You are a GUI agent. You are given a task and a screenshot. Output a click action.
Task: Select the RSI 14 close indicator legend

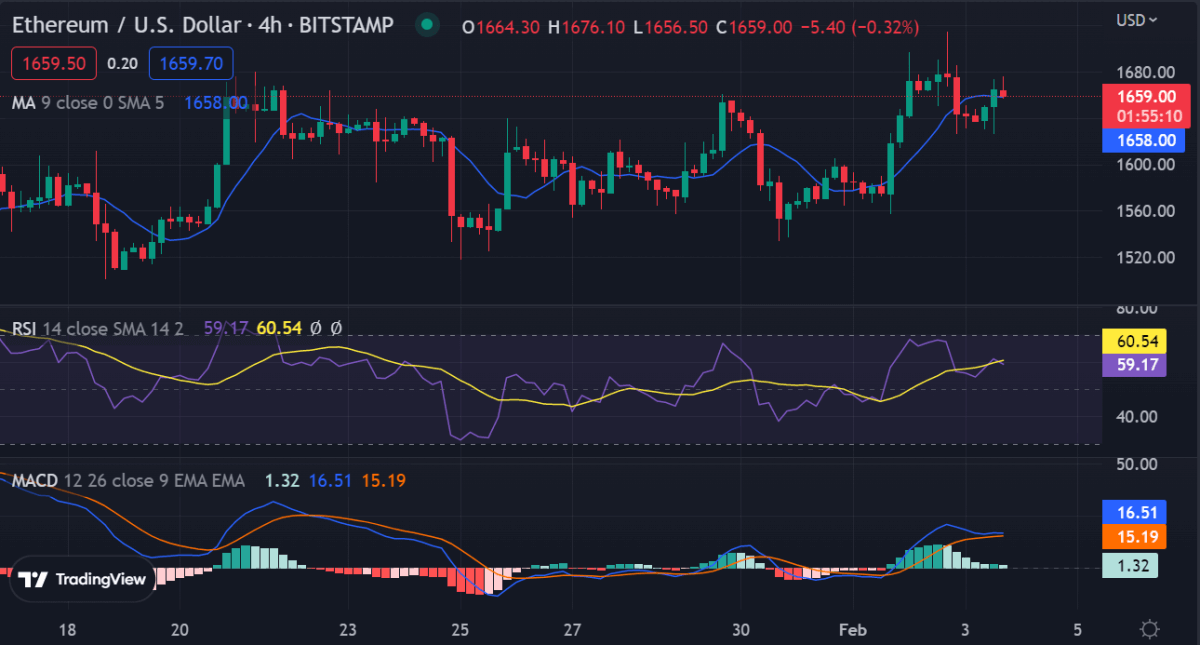[x=97, y=327]
